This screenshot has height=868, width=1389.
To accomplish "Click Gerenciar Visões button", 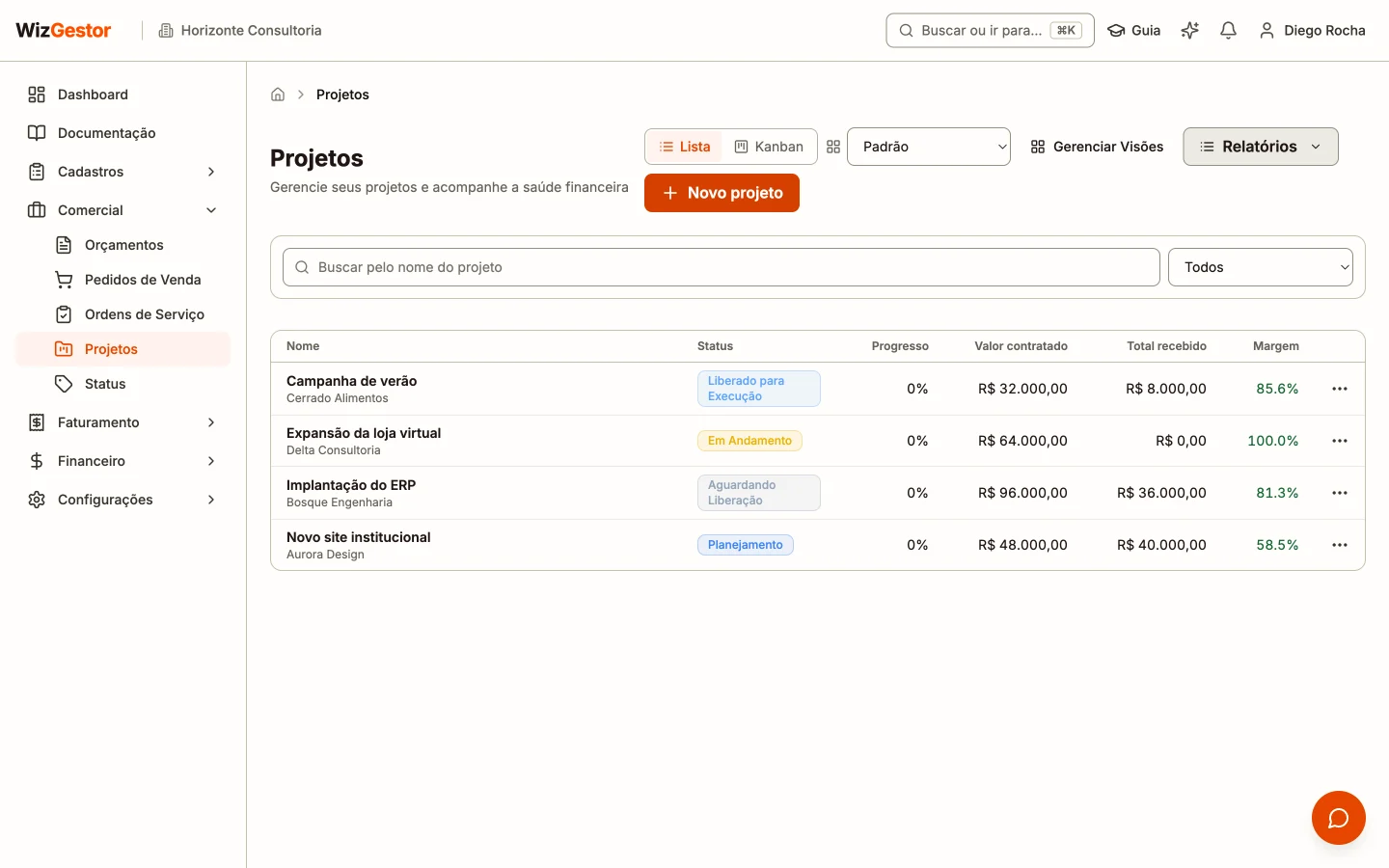I will pyautogui.click(x=1097, y=147).
